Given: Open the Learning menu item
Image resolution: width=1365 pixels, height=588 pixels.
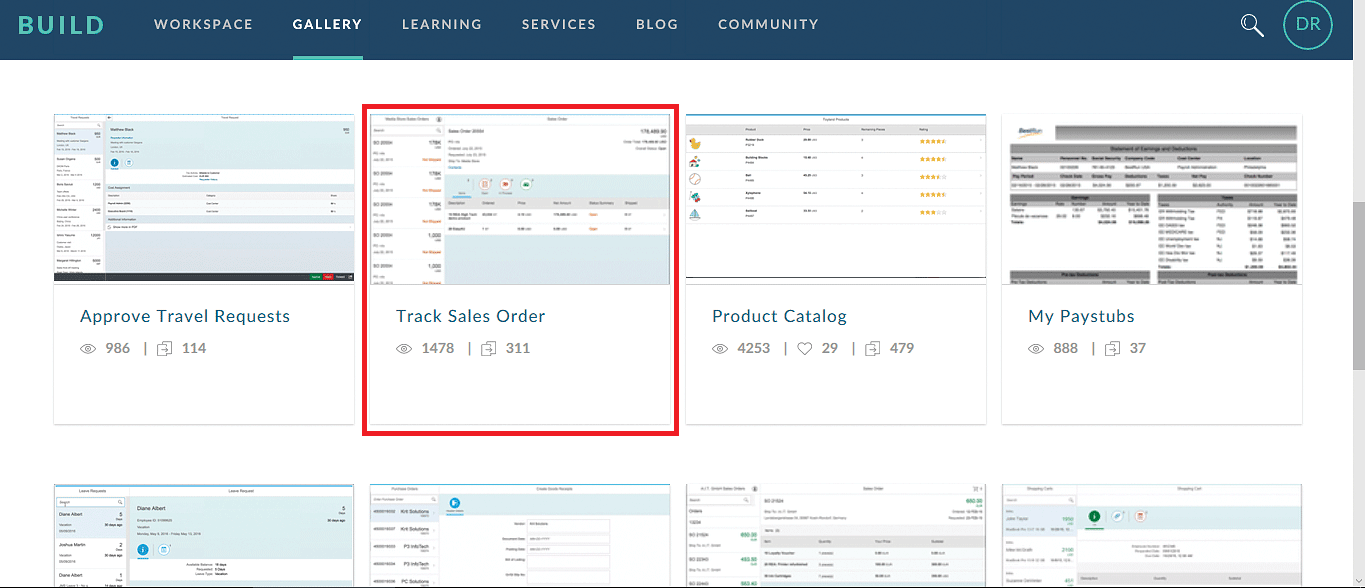Looking at the screenshot, I should click(x=441, y=24).
